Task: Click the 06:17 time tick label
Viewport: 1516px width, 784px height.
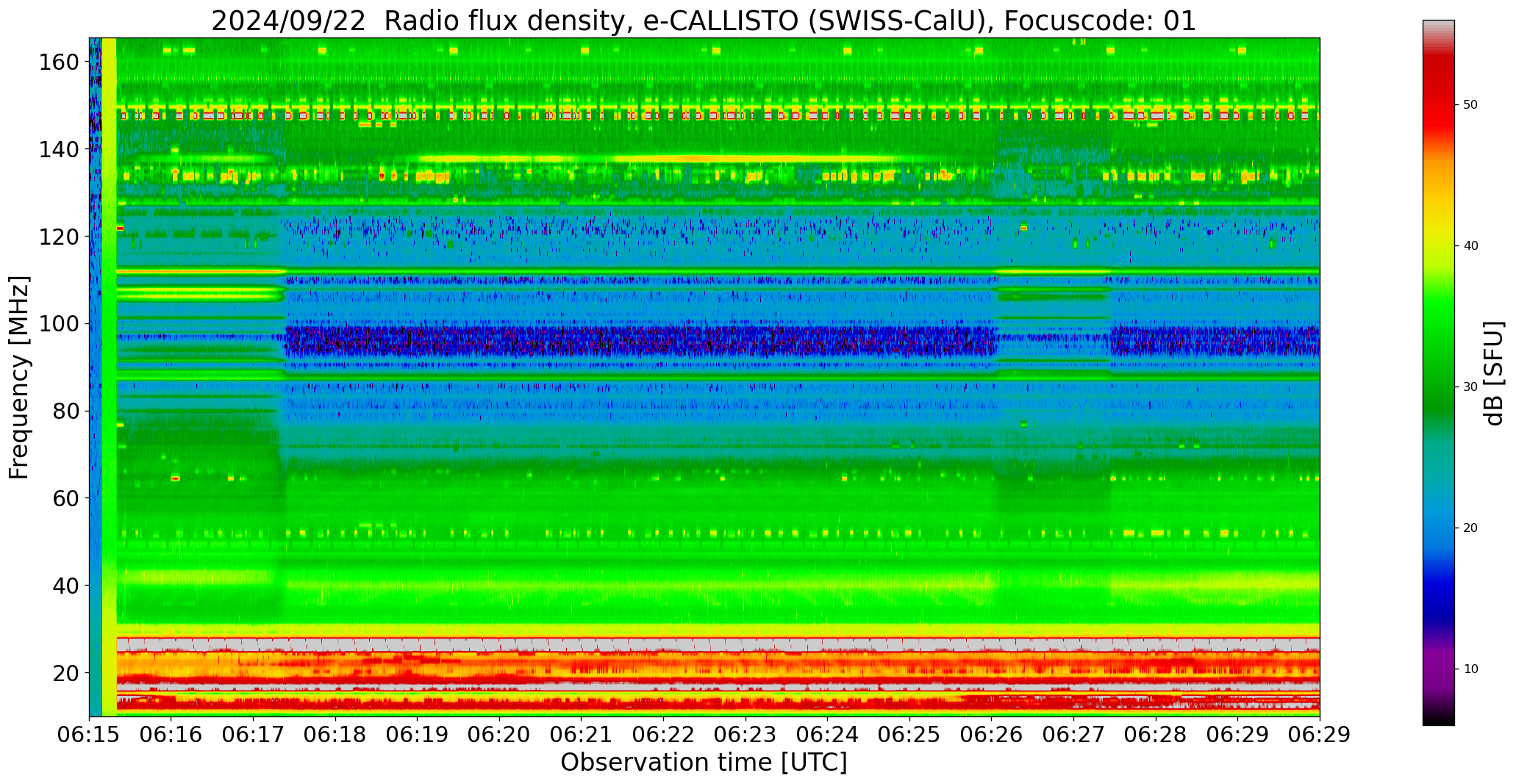Action: [253, 735]
